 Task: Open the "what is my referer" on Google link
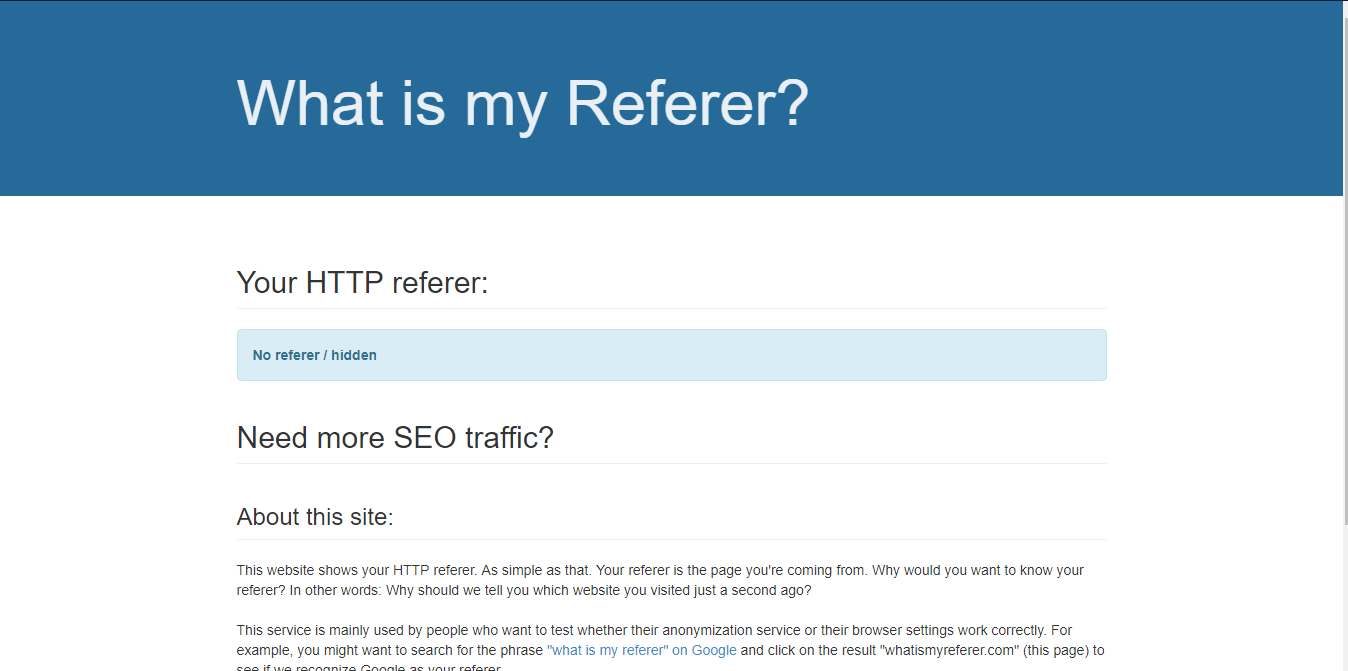coord(642,650)
